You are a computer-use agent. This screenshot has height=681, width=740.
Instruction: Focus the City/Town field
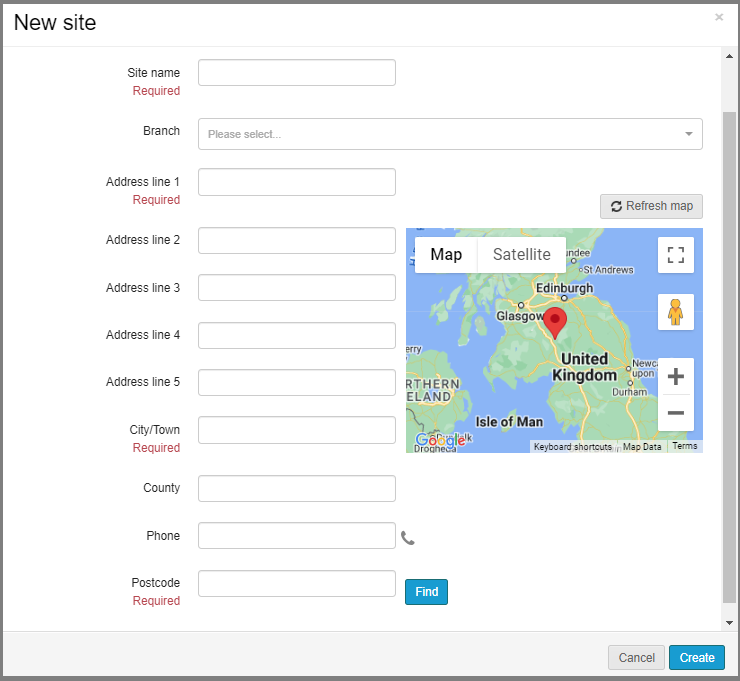click(x=297, y=430)
